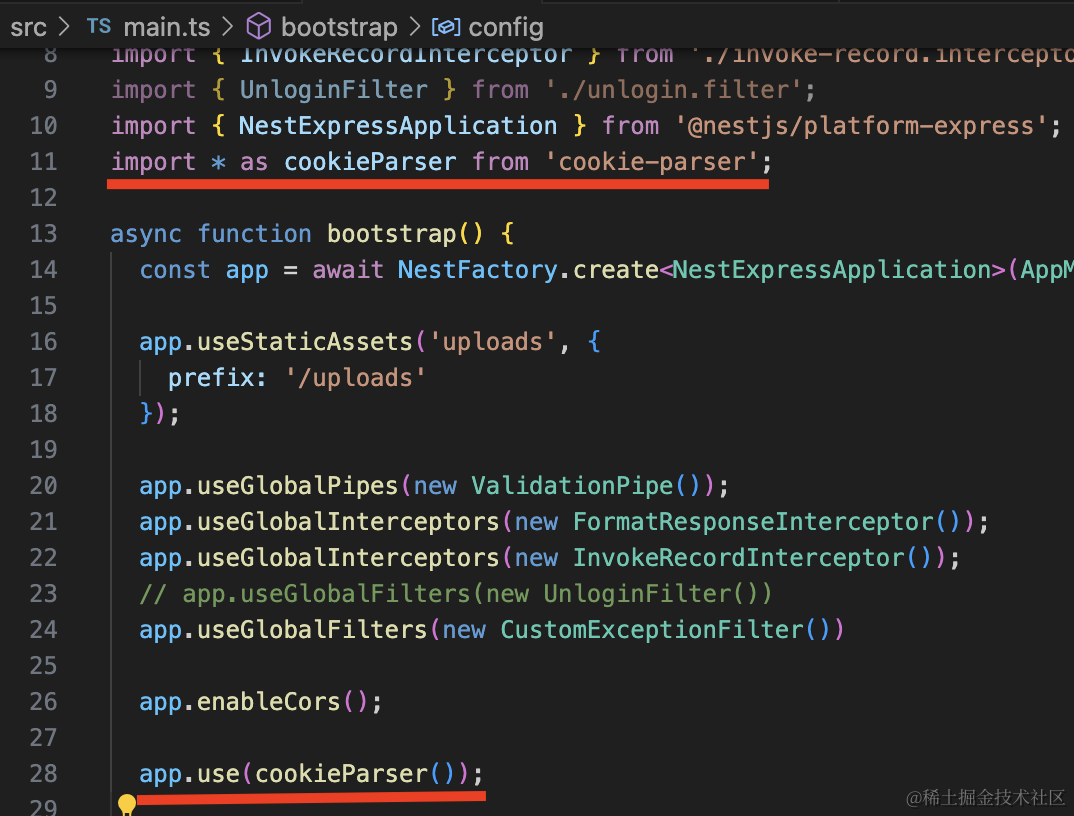Click the ValidationPipe class name
Screen dimensions: 1074x816
coord(572,486)
